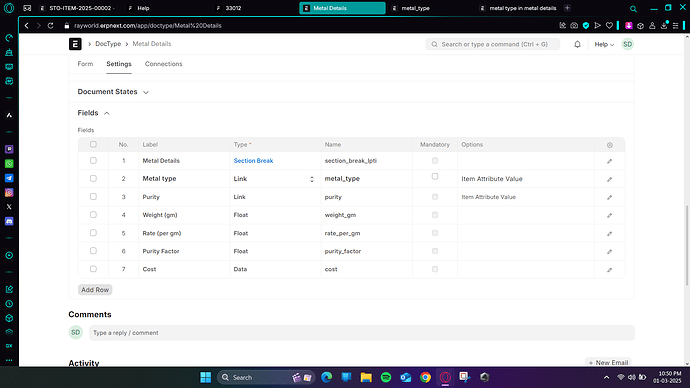Edit the Cost field row with pencil icon
Screen dimensions: 690x388
tap(609, 270)
